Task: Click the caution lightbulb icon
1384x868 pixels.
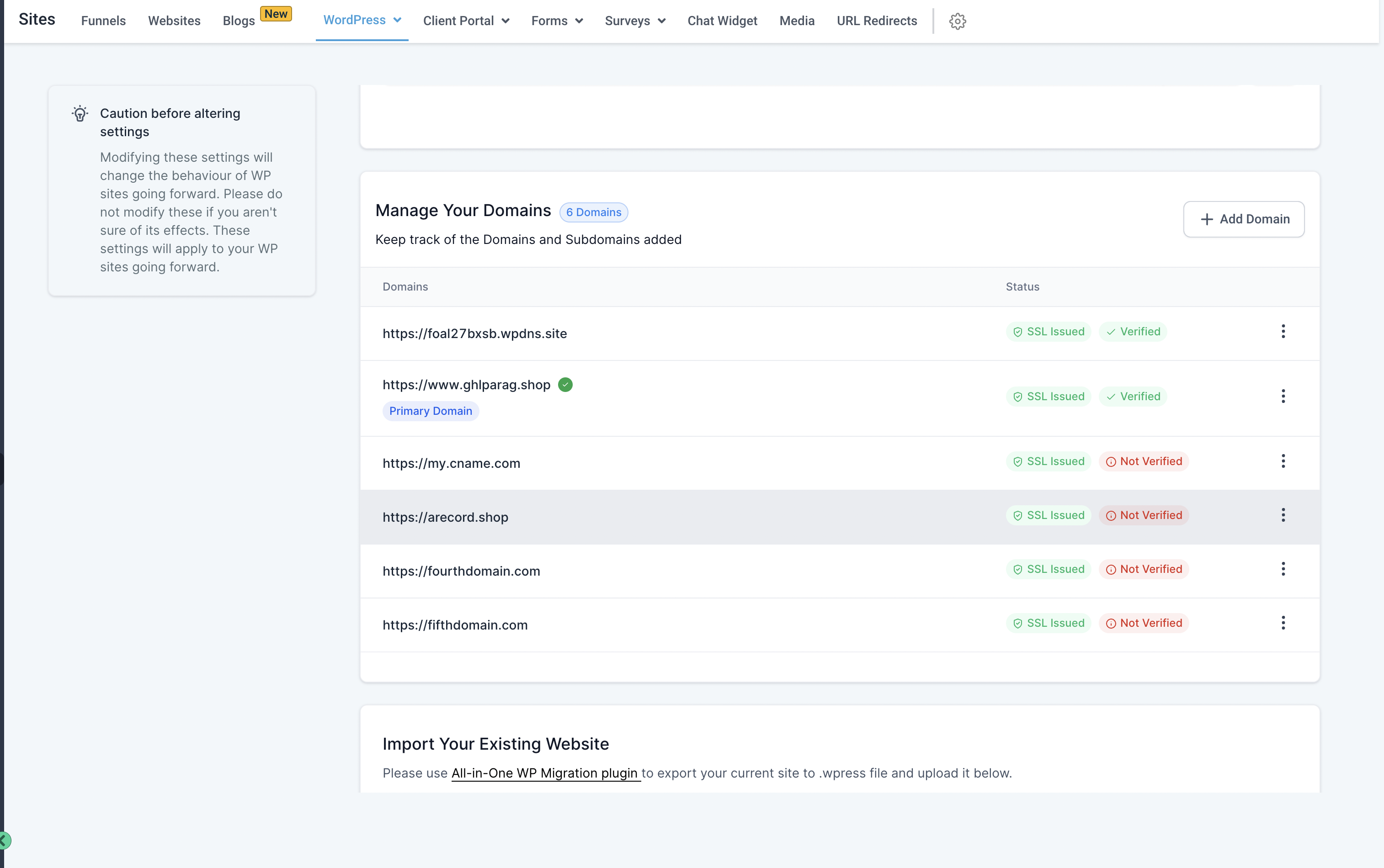Action: [80, 114]
